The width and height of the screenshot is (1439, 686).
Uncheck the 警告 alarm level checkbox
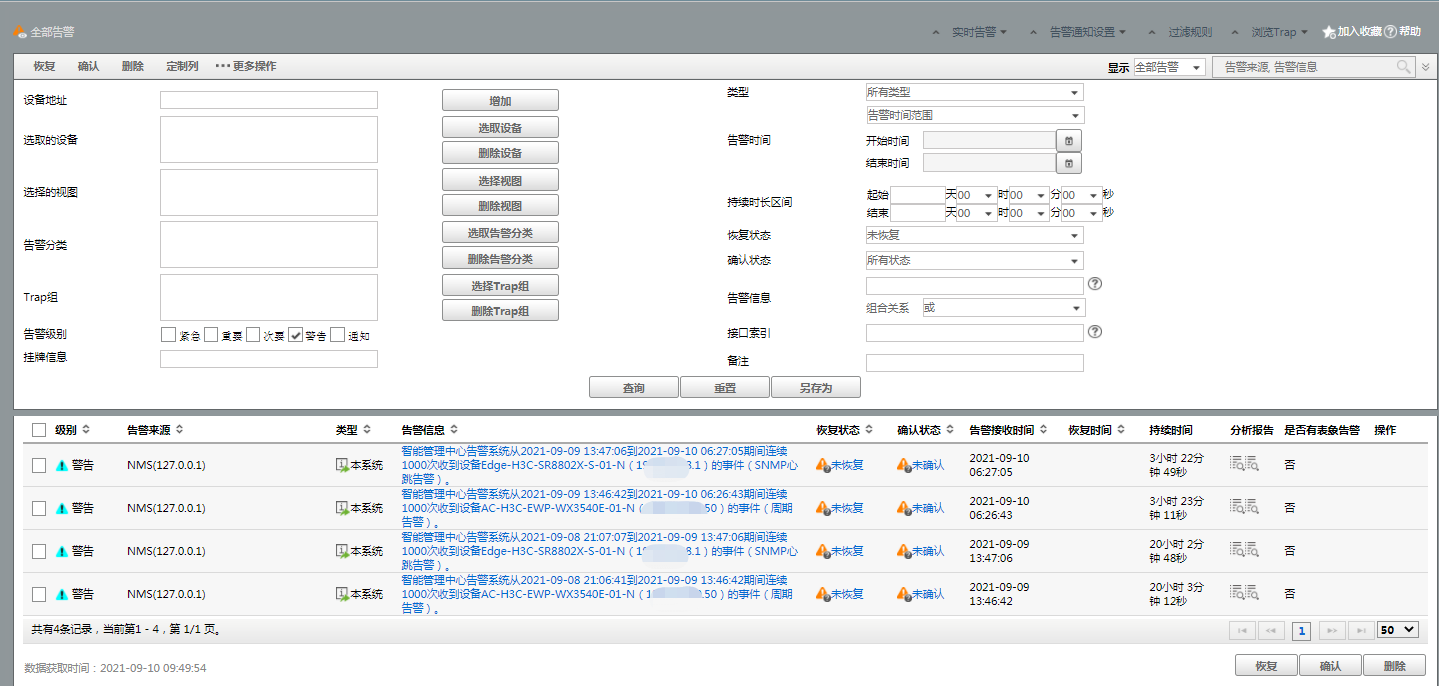tap(296, 335)
